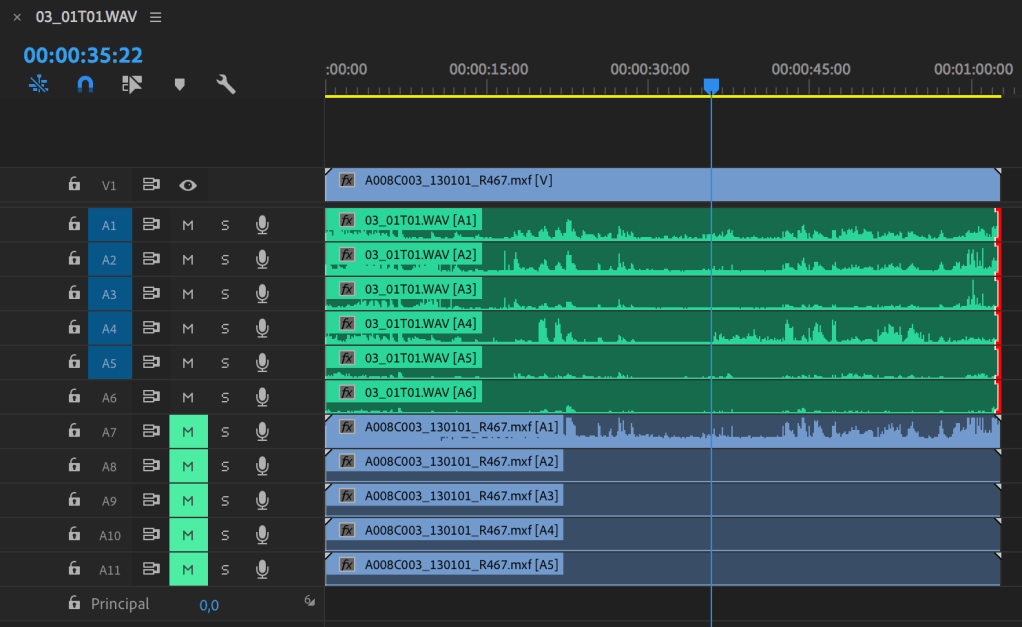Toggle lock on track V1
This screenshot has height=627, width=1022.
(x=74, y=185)
